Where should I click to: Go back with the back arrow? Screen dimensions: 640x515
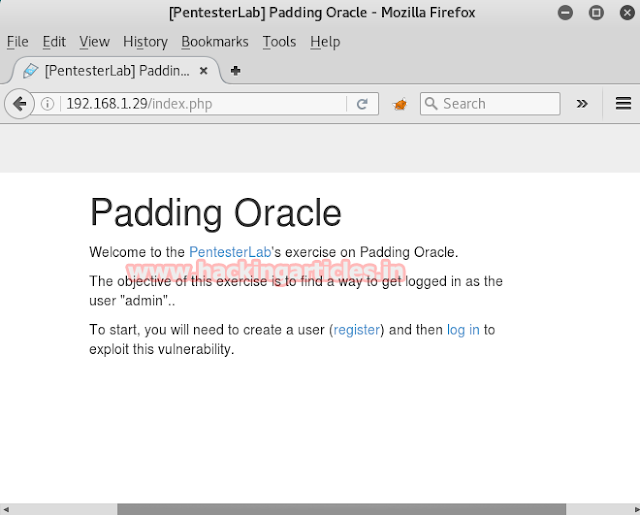click(19, 104)
